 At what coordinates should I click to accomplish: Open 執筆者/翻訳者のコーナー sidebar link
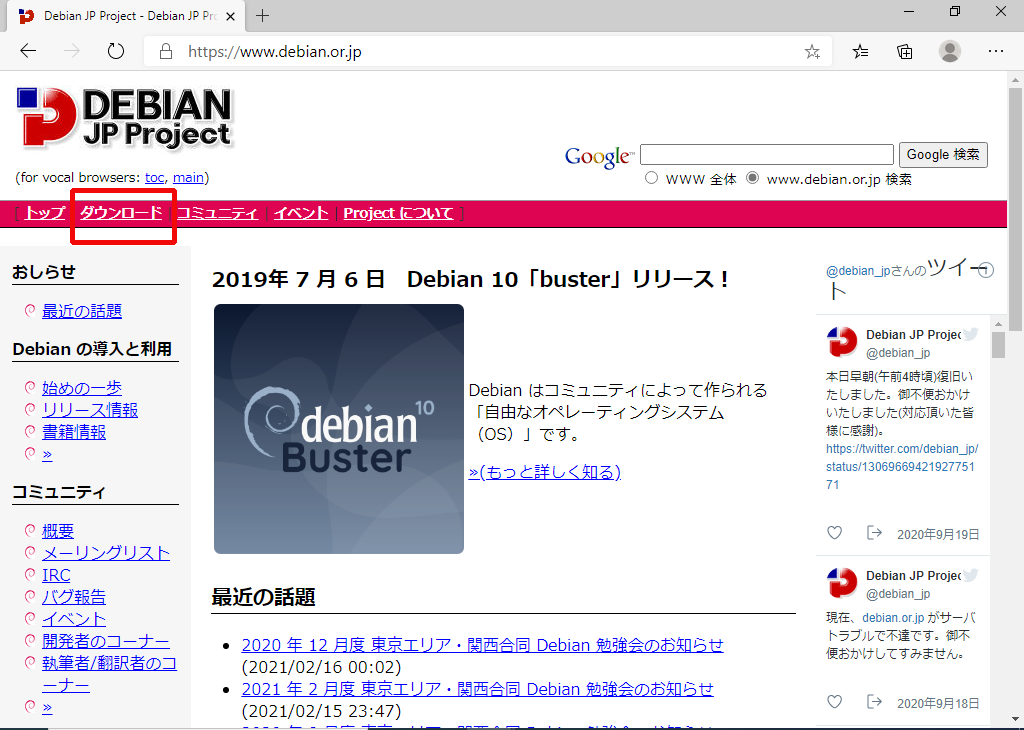(110, 674)
